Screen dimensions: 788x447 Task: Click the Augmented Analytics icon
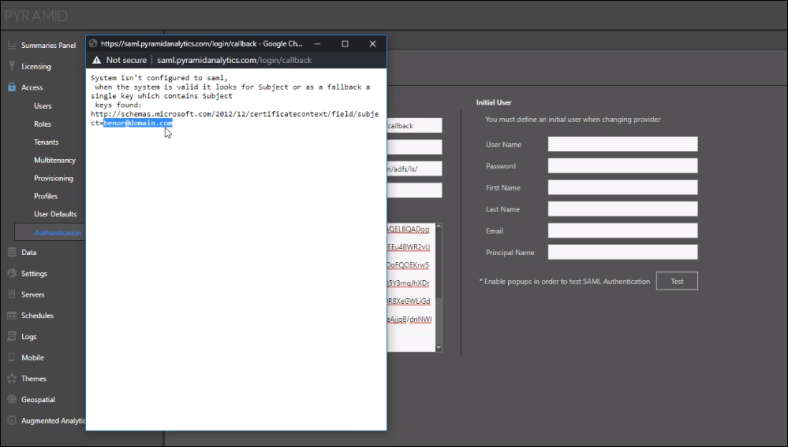(x=12, y=420)
